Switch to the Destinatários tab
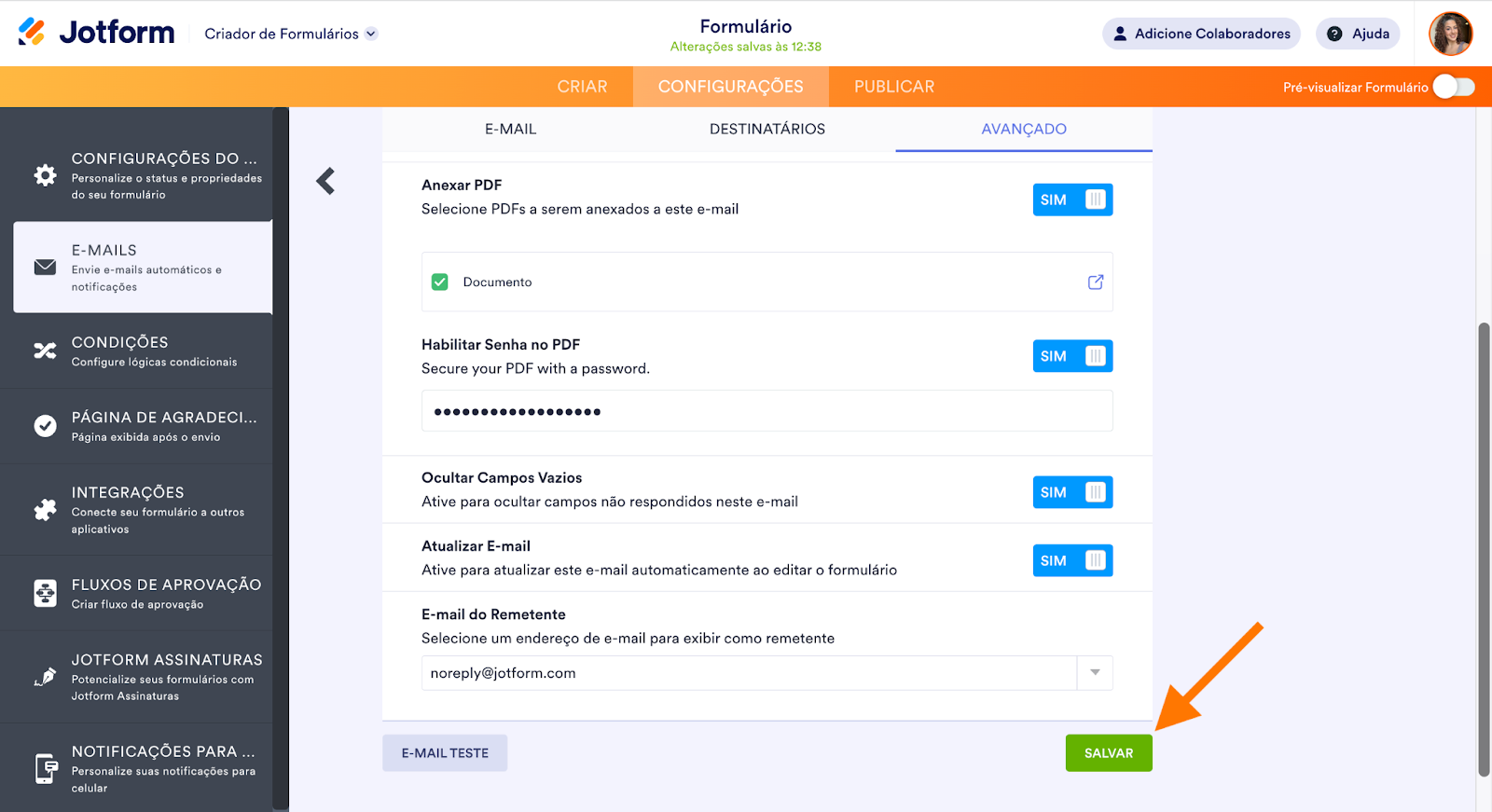The height and width of the screenshot is (812, 1492). tap(767, 130)
